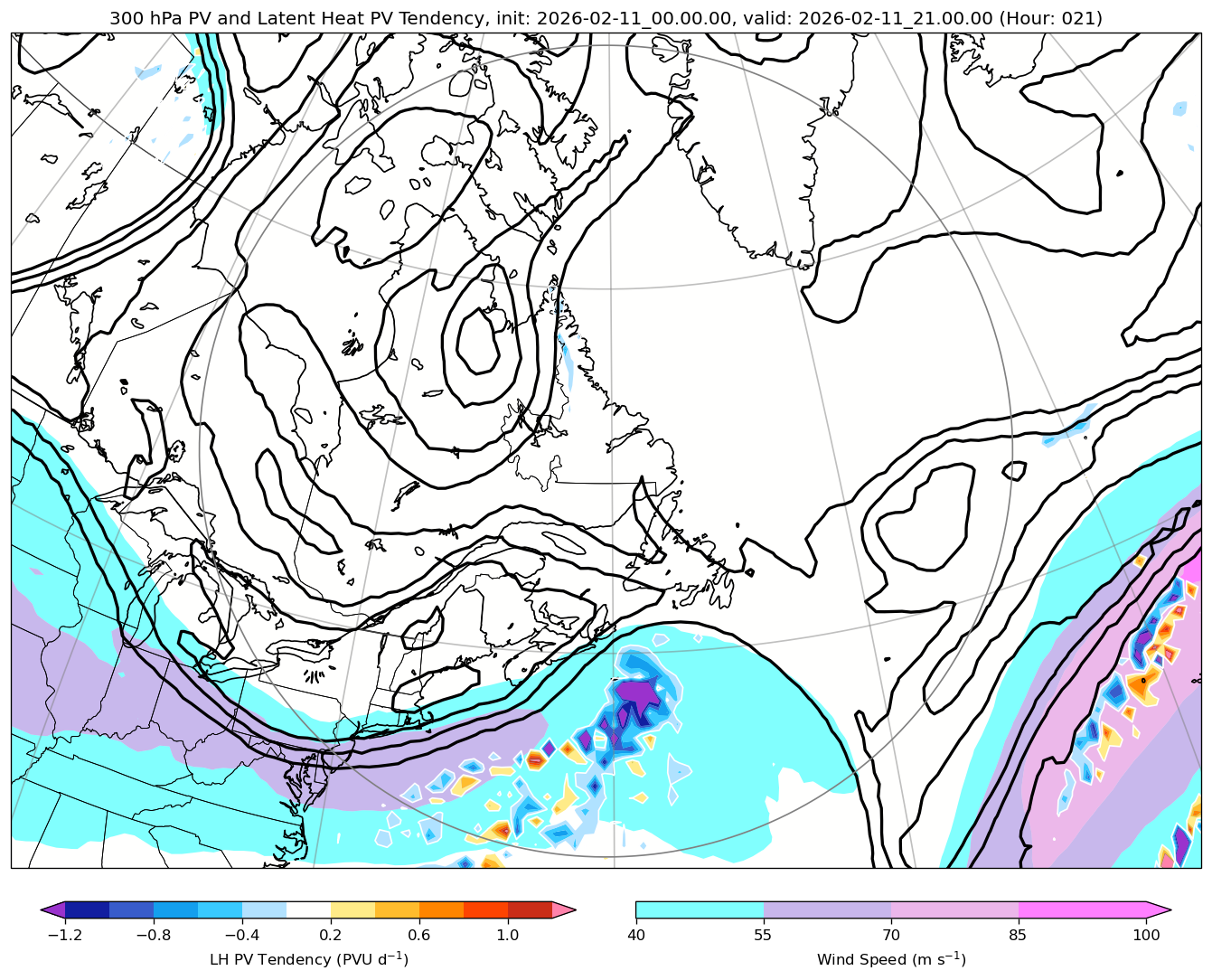Click the 100 tick label on wind colorbar
This screenshot has height=980, width=1212.
tap(1146, 935)
